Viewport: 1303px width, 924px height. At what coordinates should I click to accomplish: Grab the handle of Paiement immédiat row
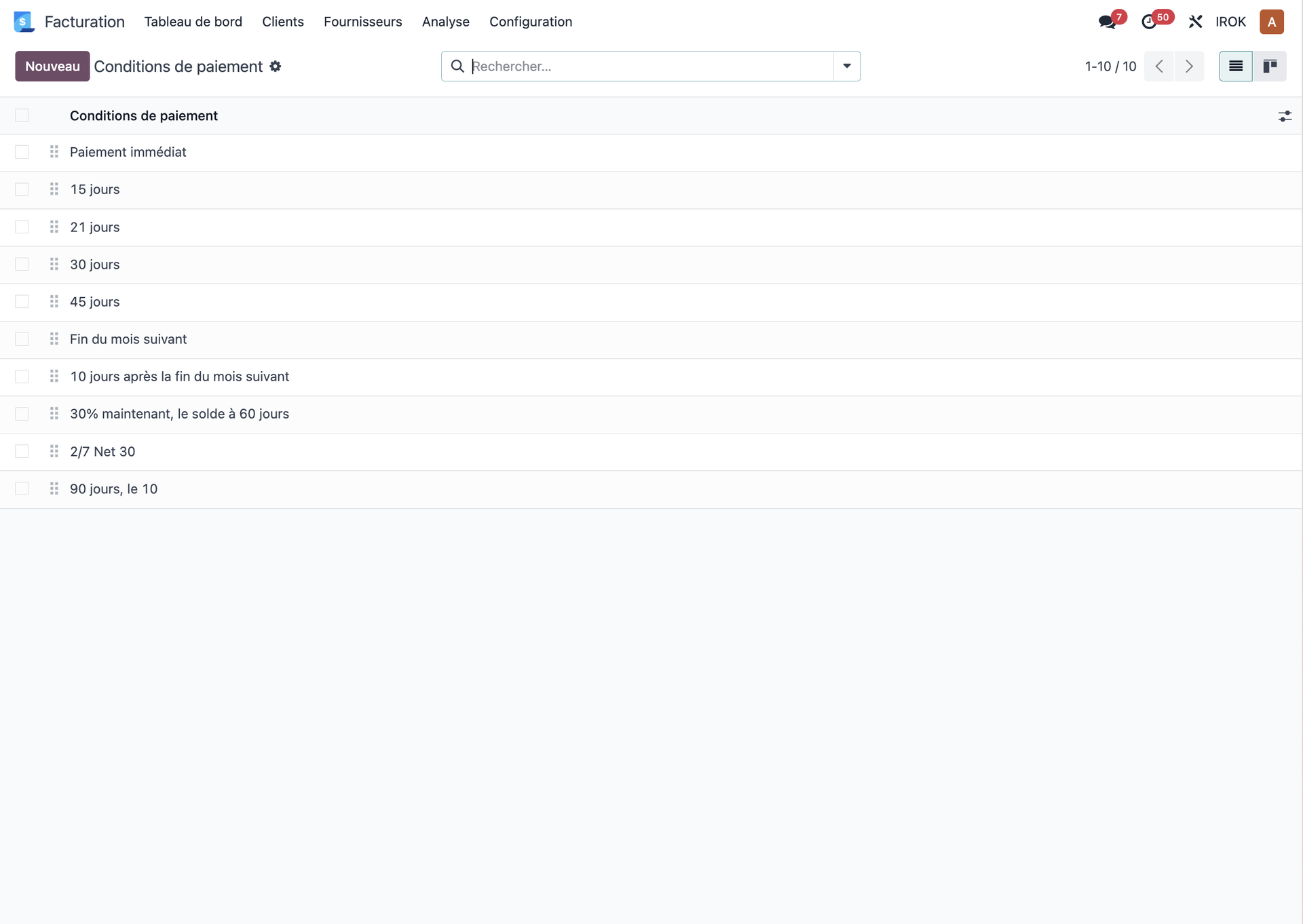[x=54, y=152]
